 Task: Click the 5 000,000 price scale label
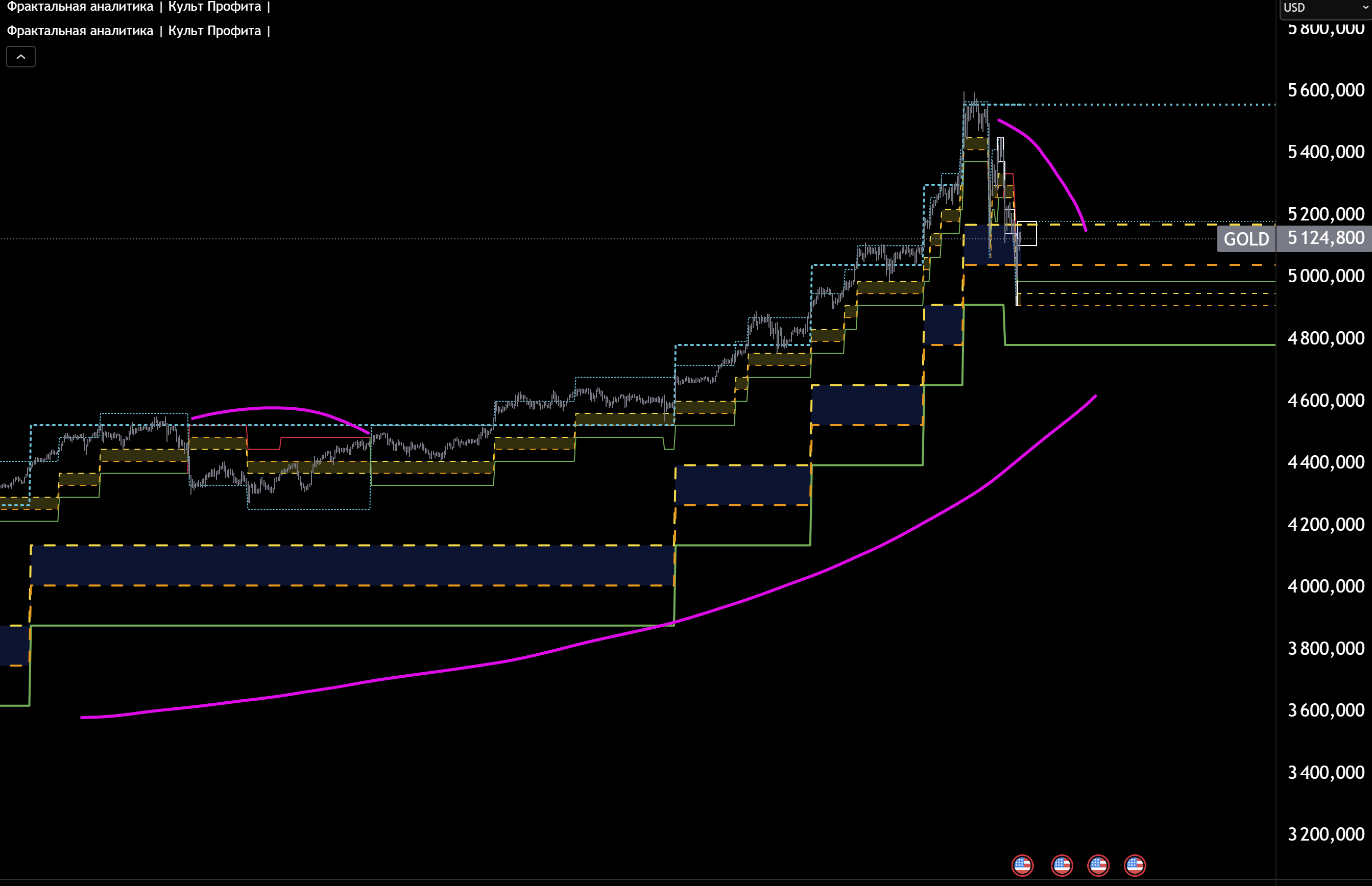[x=1326, y=276]
